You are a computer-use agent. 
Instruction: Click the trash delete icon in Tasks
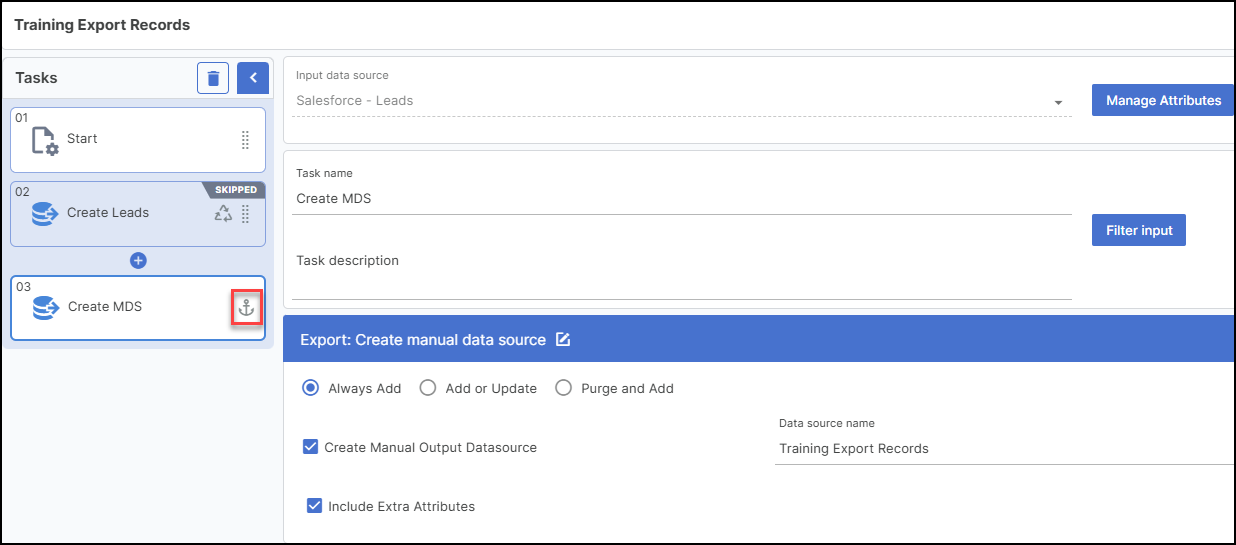[213, 78]
